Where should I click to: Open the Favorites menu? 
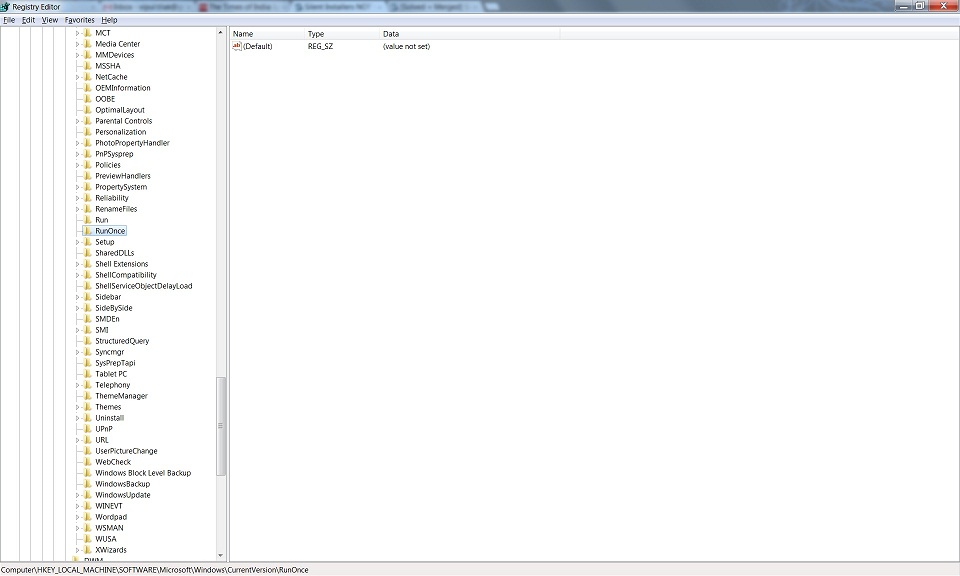(x=80, y=20)
